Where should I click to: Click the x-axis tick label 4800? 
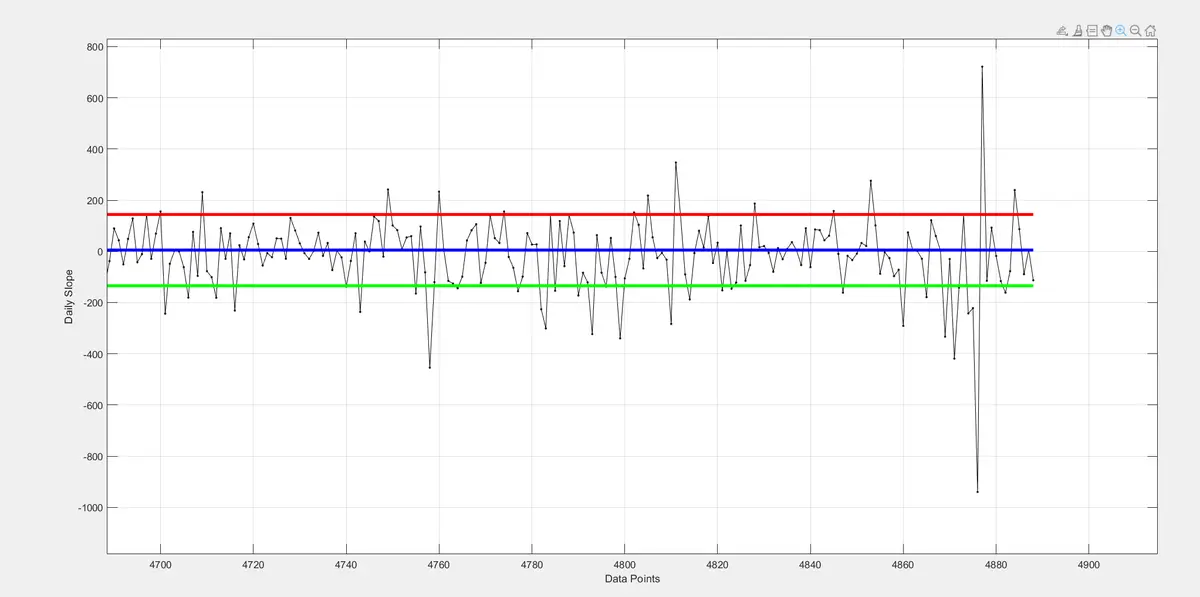pyautogui.click(x=625, y=564)
